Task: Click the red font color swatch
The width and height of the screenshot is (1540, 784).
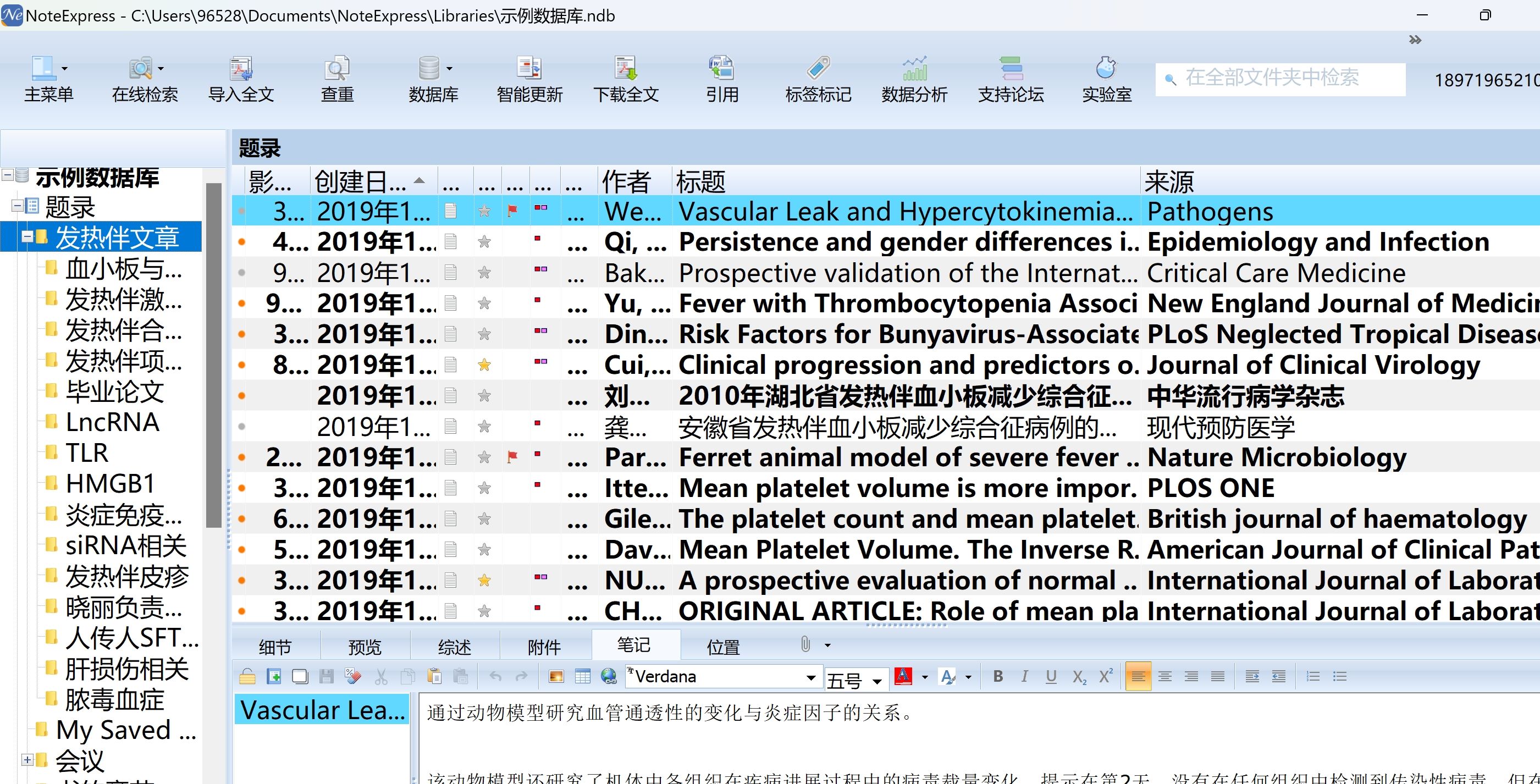Action: tap(903, 676)
